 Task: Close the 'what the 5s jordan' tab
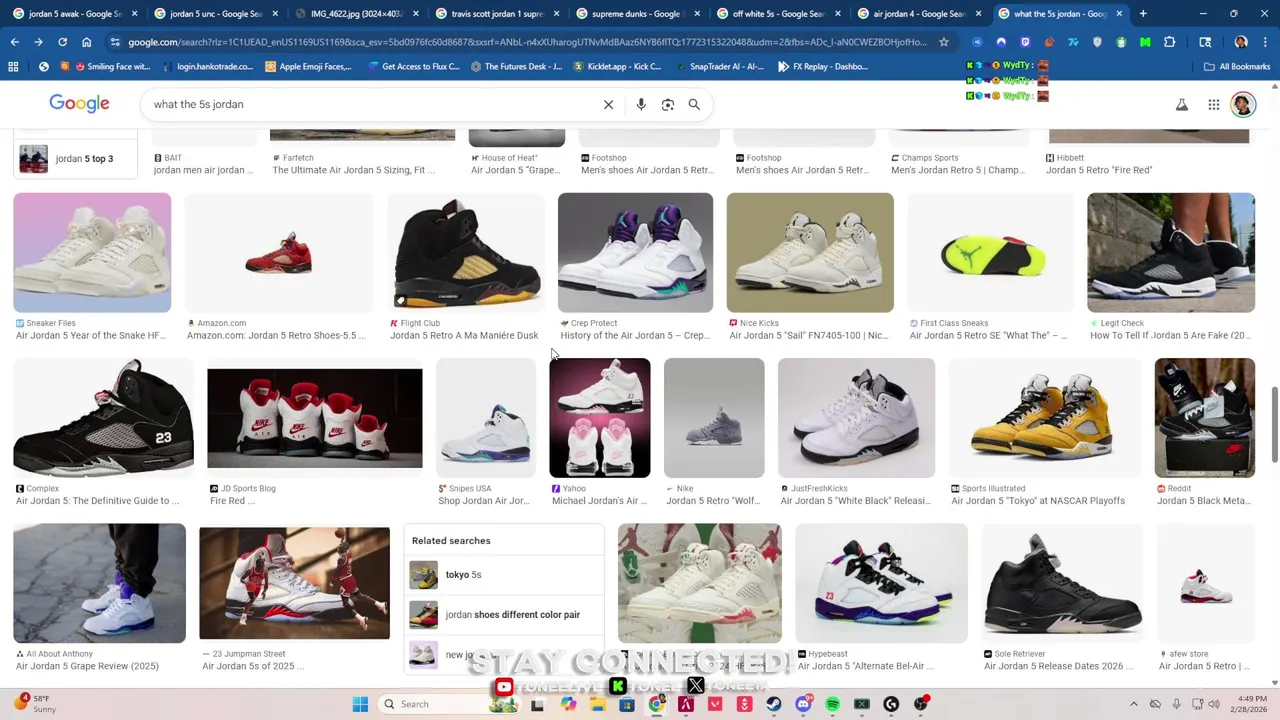(x=1119, y=14)
